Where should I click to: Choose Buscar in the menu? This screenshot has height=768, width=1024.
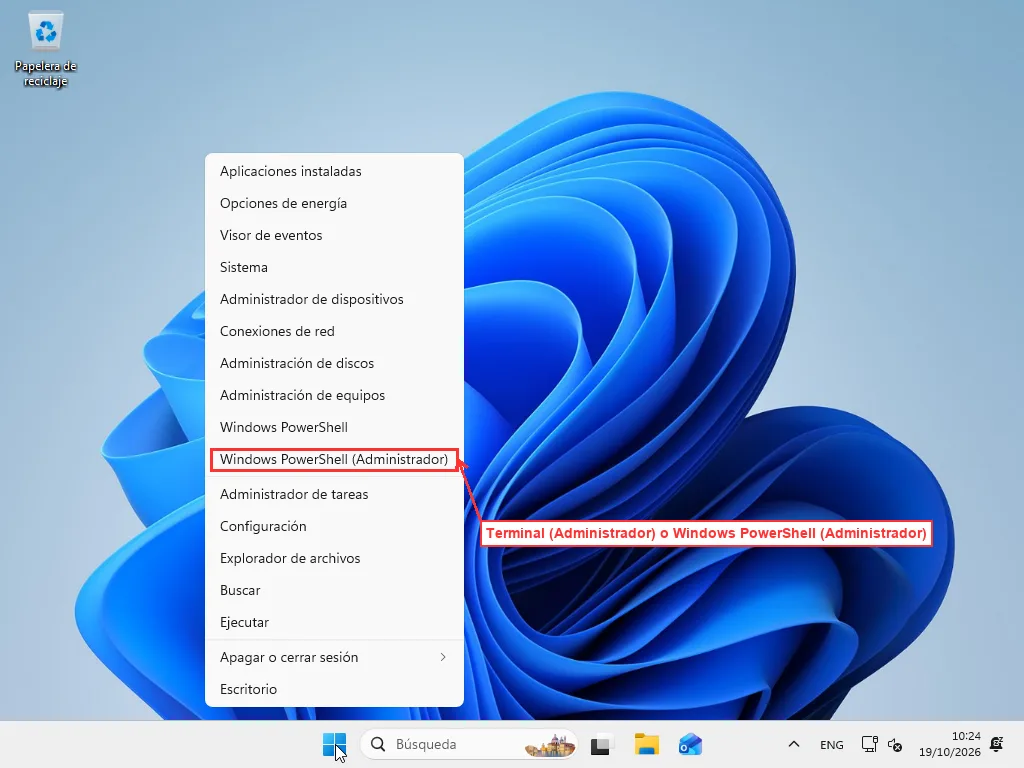(x=334, y=590)
